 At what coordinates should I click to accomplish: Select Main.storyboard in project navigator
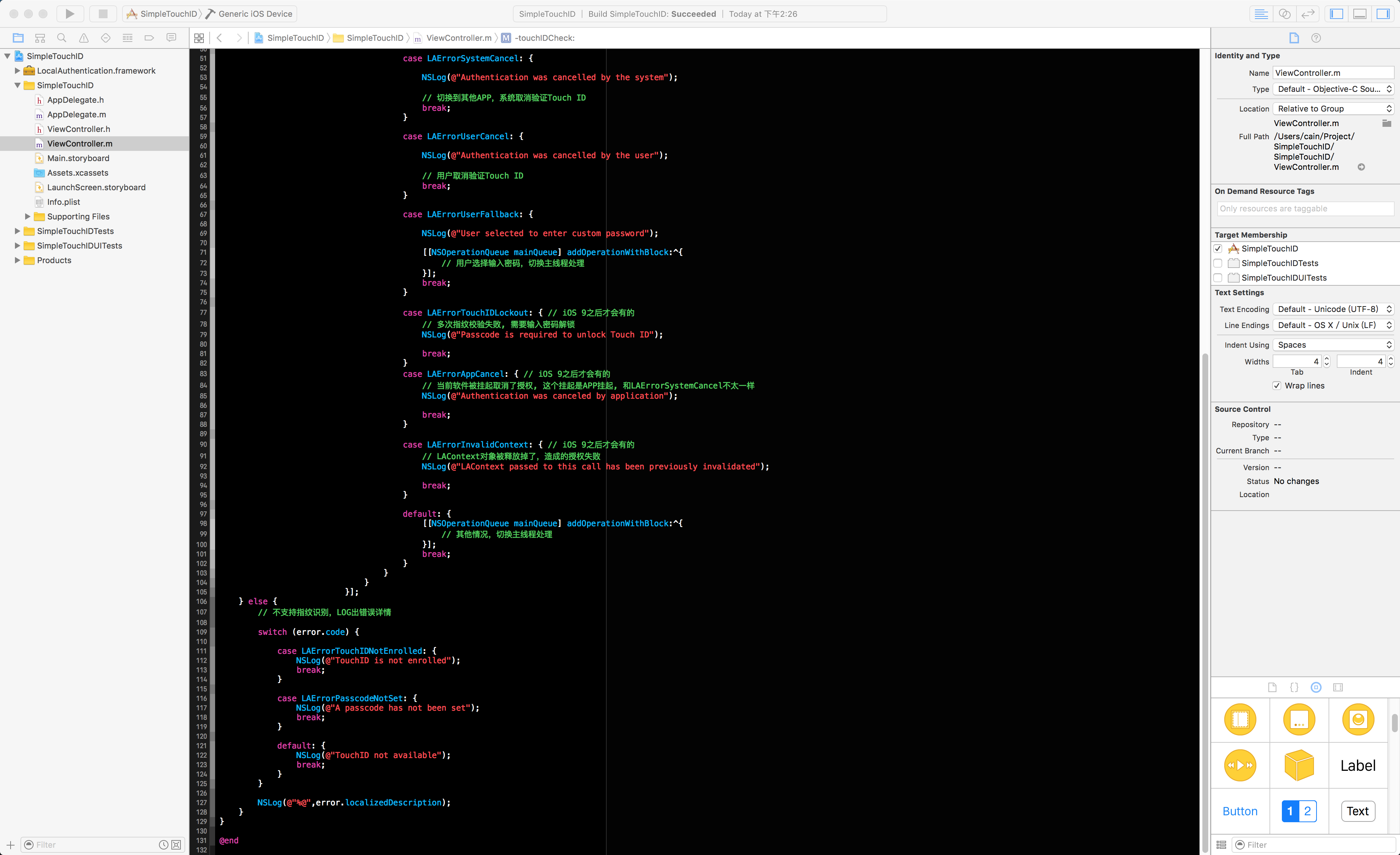coord(78,158)
